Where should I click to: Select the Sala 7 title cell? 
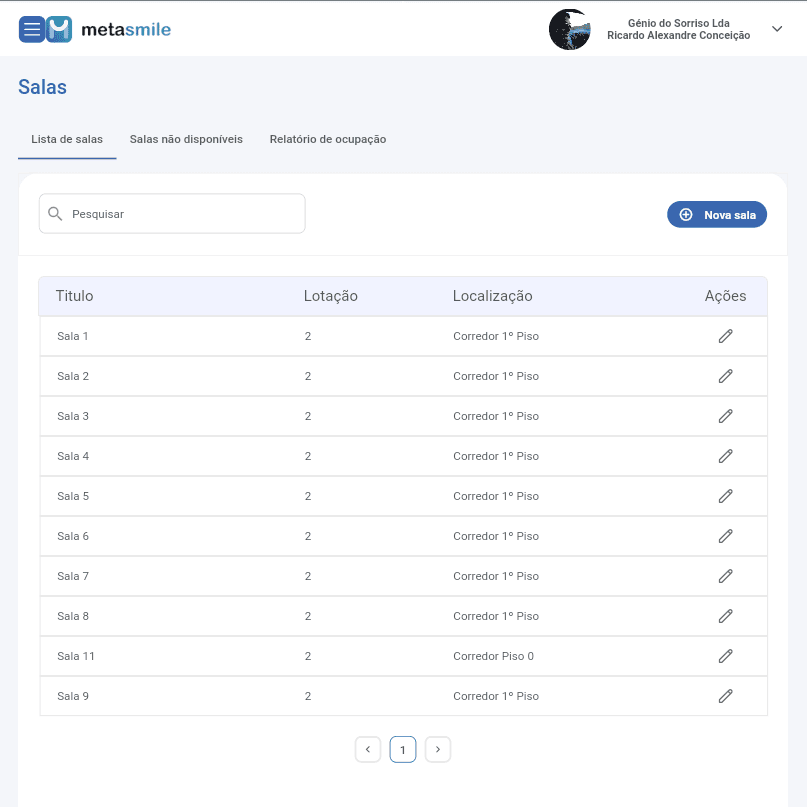tap(73, 576)
